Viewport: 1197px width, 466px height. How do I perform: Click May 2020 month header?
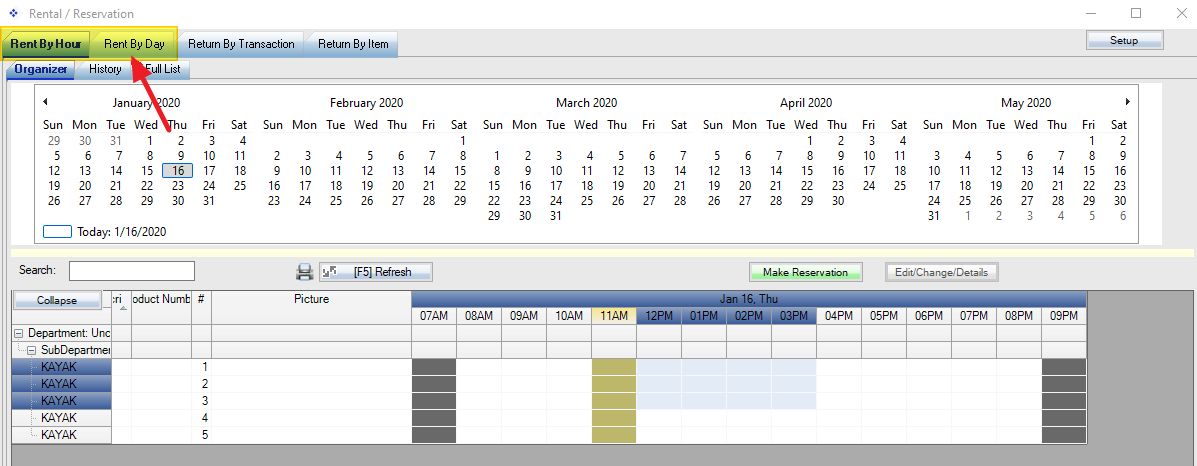pos(1026,102)
